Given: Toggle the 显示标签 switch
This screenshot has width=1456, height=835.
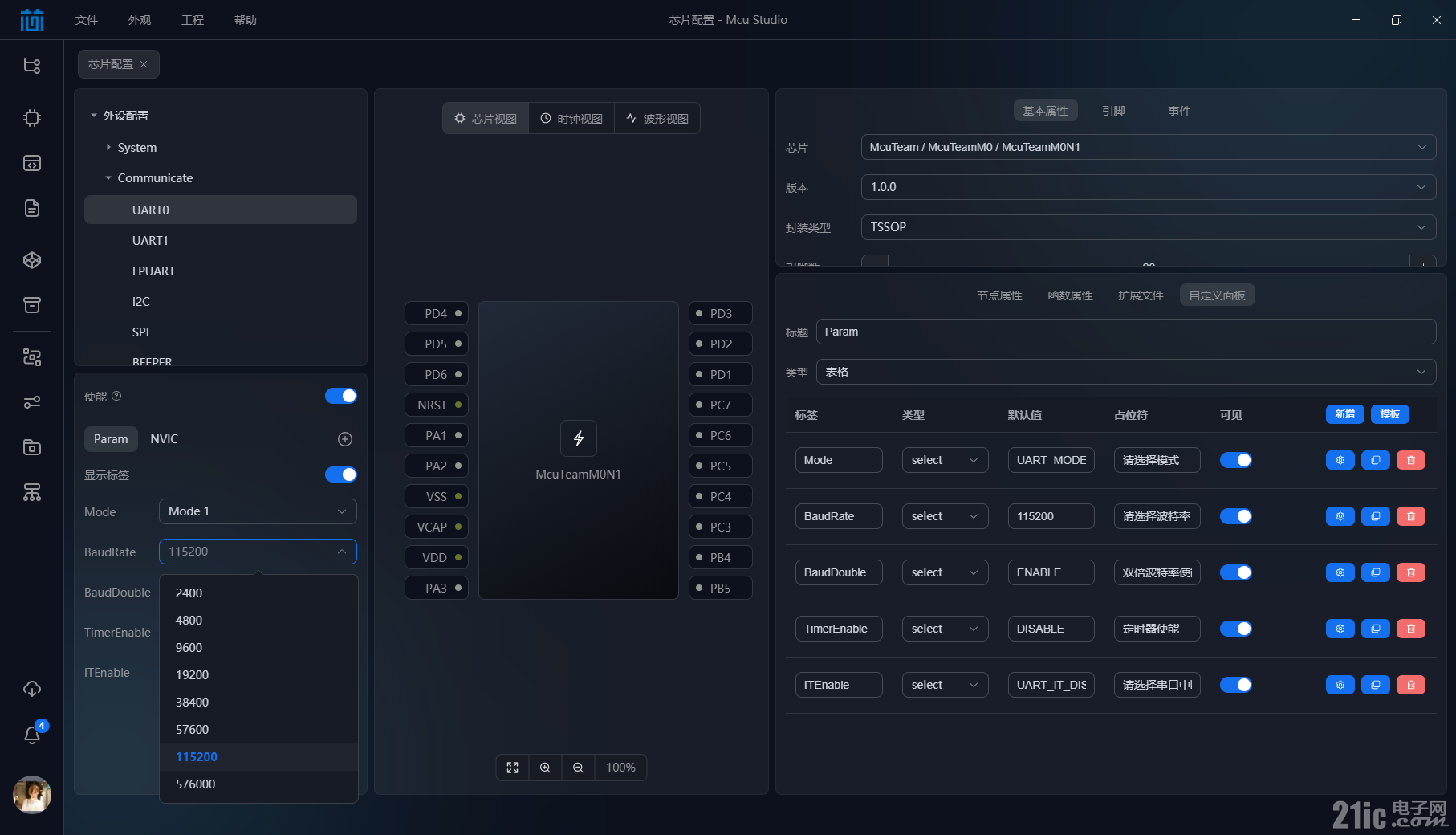Looking at the screenshot, I should point(341,475).
